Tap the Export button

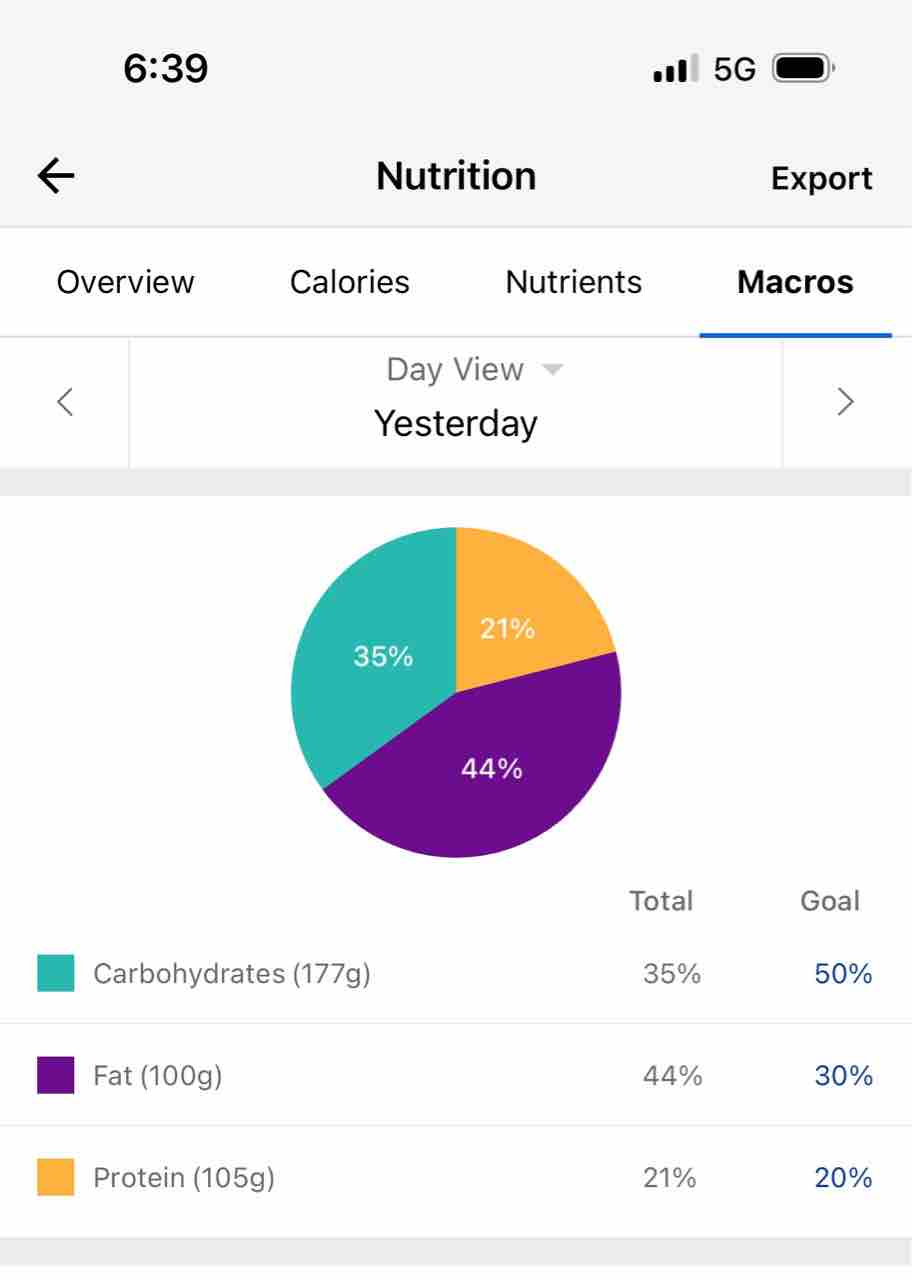[x=821, y=179]
